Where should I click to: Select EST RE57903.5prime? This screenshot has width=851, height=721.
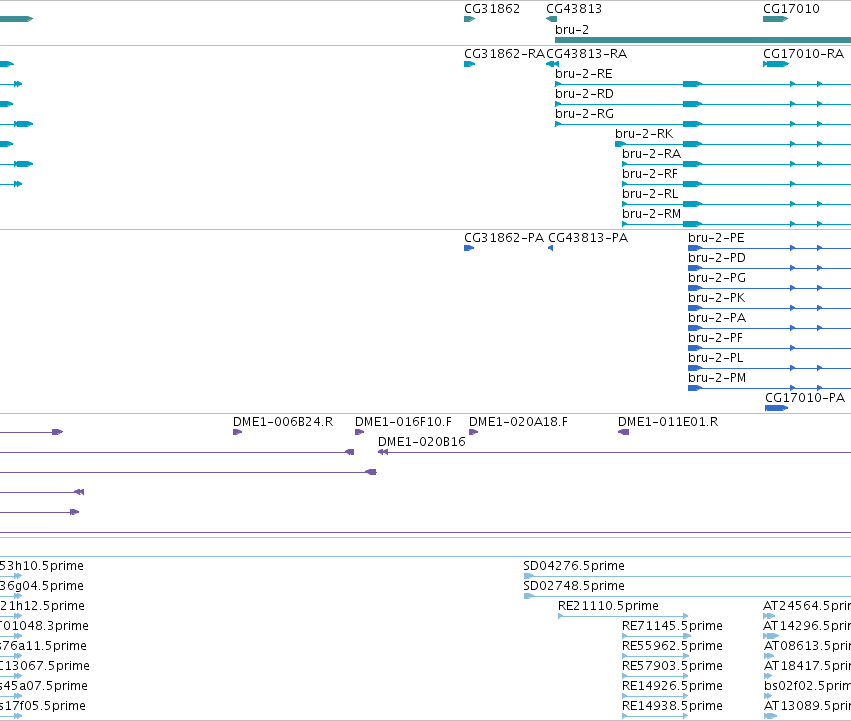672,666
